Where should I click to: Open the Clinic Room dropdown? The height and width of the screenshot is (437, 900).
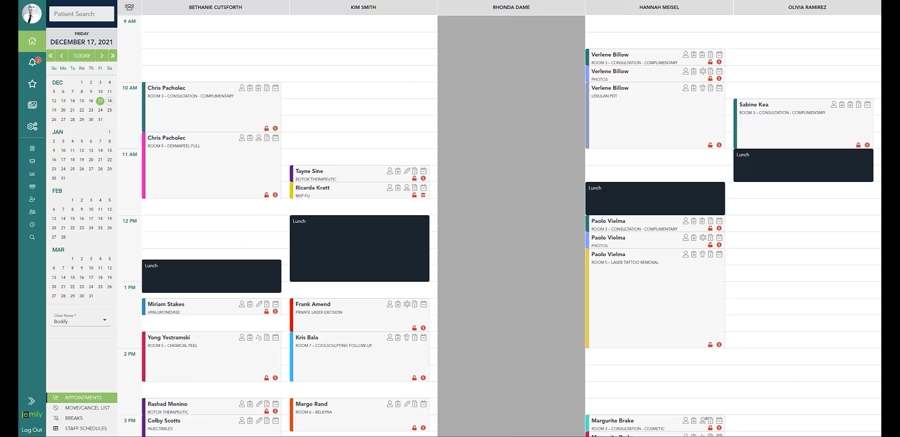[x=81, y=321]
